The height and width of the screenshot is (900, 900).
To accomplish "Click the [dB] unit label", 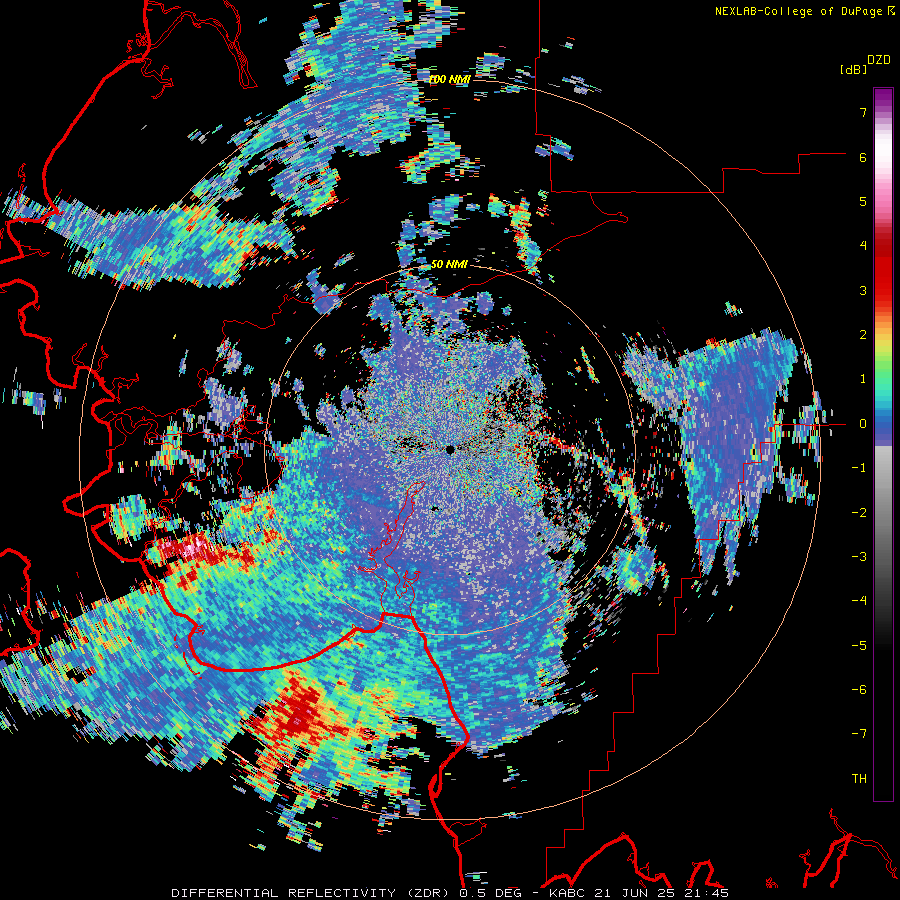I will click(x=853, y=69).
